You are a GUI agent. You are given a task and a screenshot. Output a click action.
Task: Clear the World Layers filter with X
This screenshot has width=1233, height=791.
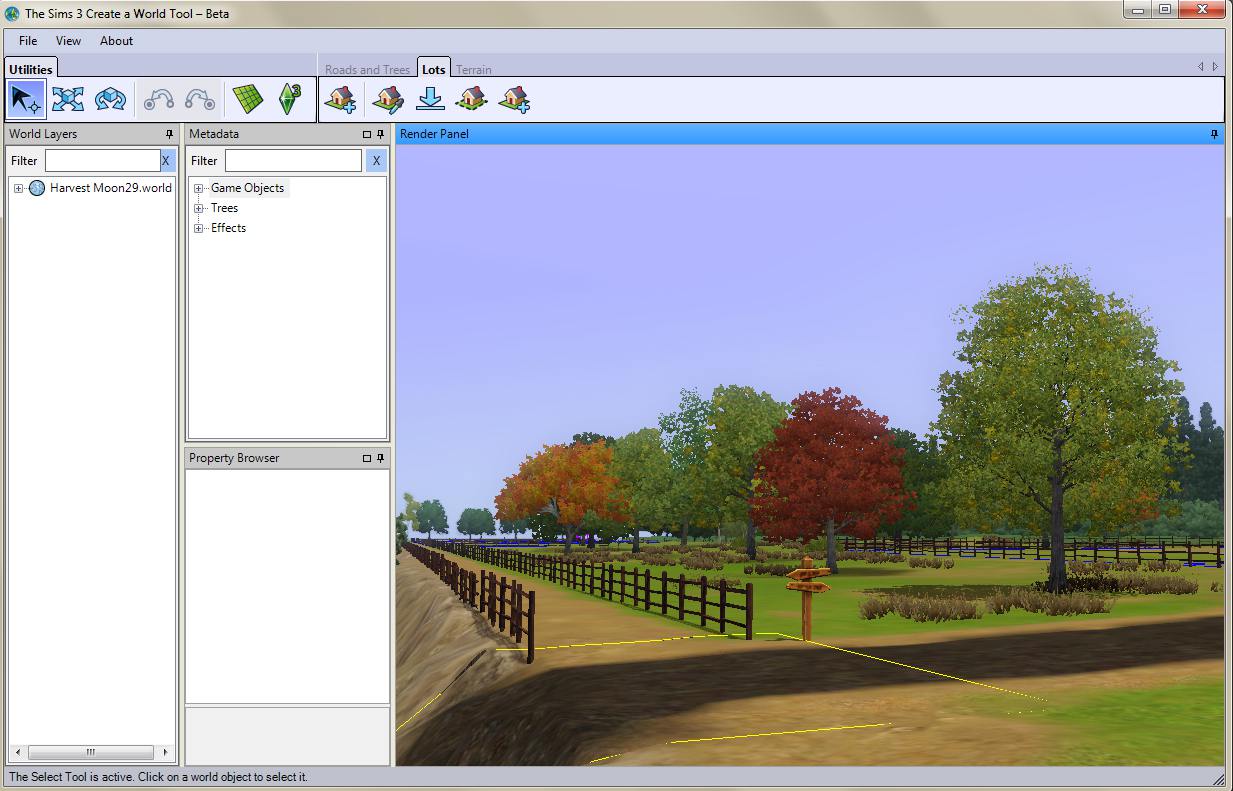[x=167, y=160]
